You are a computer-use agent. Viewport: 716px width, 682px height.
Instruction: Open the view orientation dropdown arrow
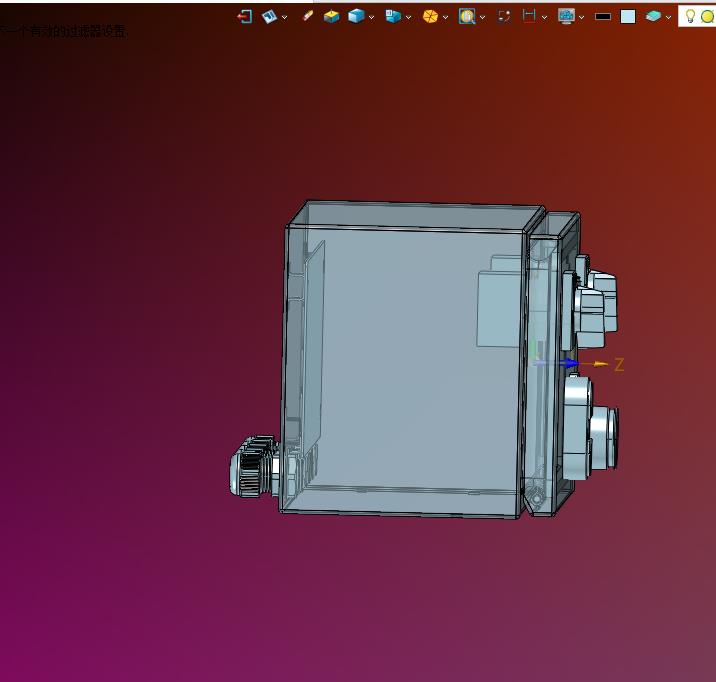[284, 17]
